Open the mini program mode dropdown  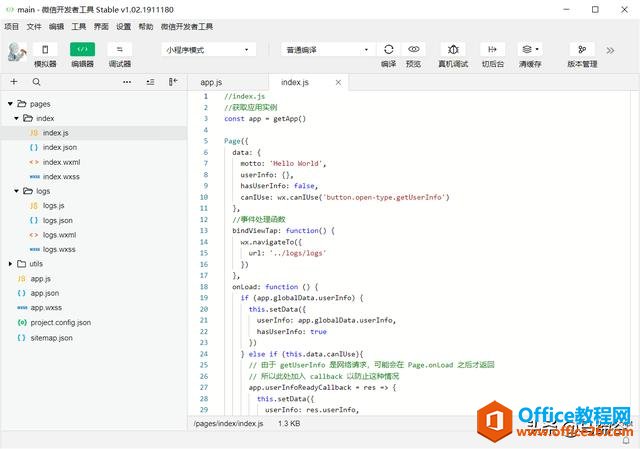(209, 50)
